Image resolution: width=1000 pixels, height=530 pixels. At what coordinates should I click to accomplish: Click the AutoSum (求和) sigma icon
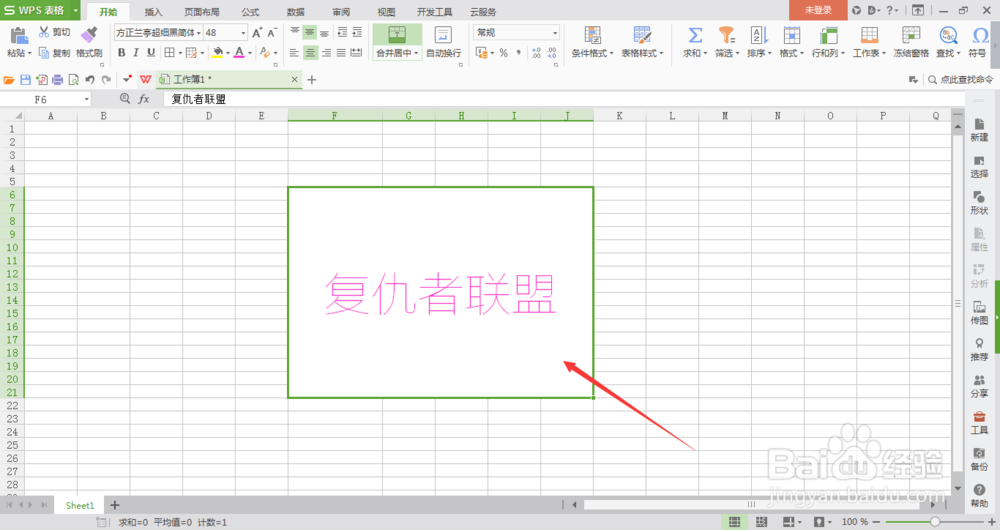coord(695,35)
